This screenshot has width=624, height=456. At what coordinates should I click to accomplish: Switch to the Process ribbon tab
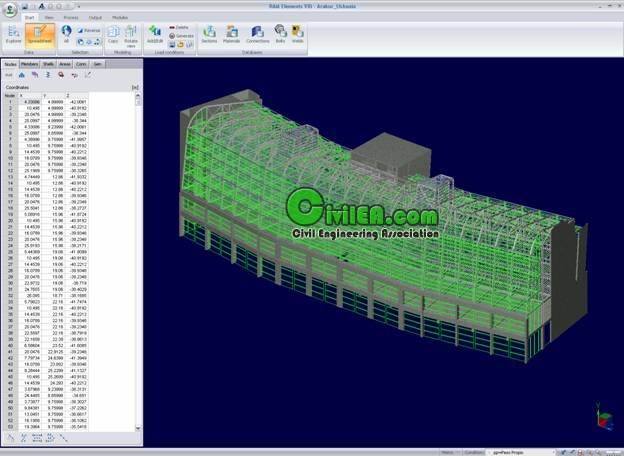(71, 18)
